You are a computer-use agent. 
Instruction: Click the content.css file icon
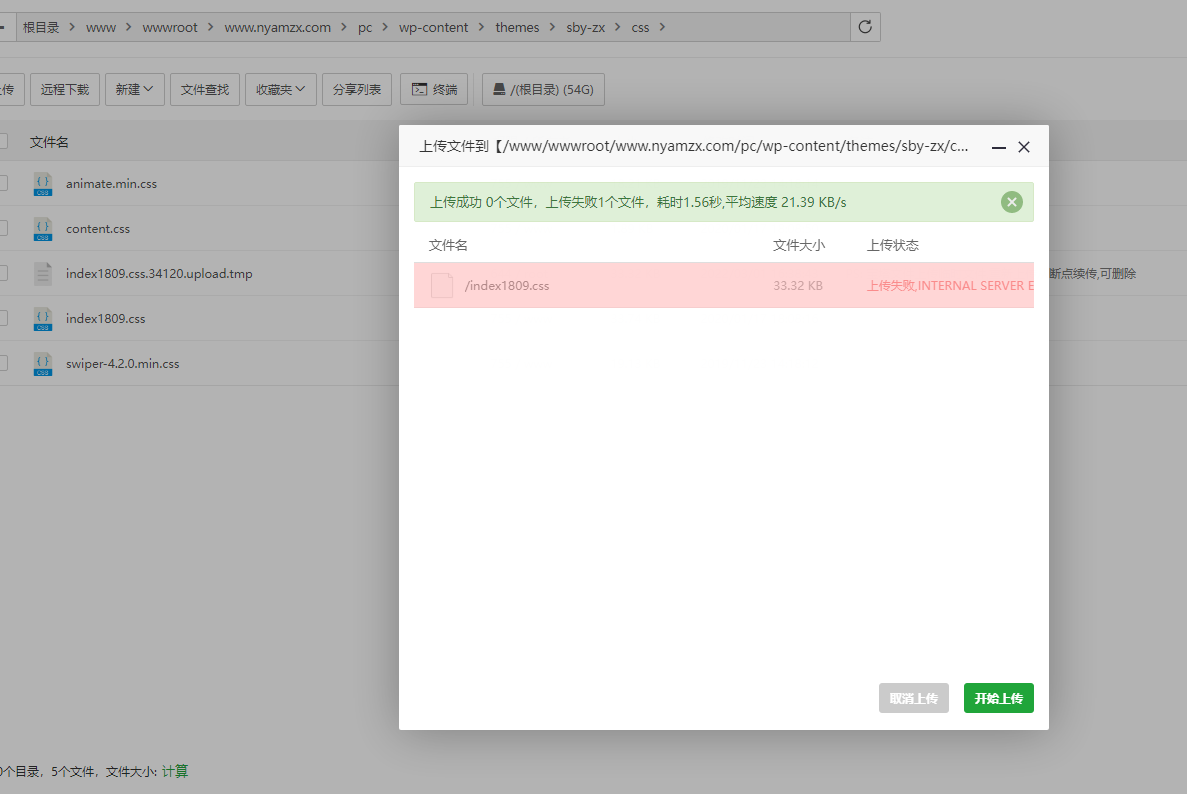coord(43,229)
